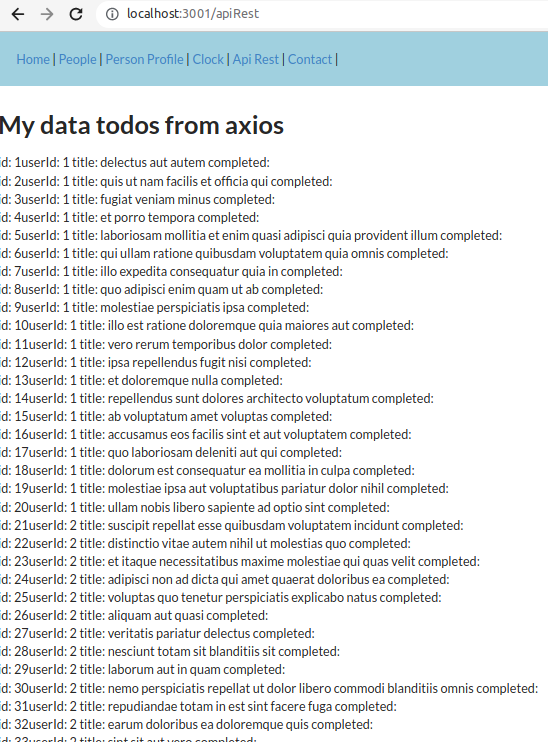Click todo 'aliquam aut quasi'
The image size is (548, 742).
(134, 615)
